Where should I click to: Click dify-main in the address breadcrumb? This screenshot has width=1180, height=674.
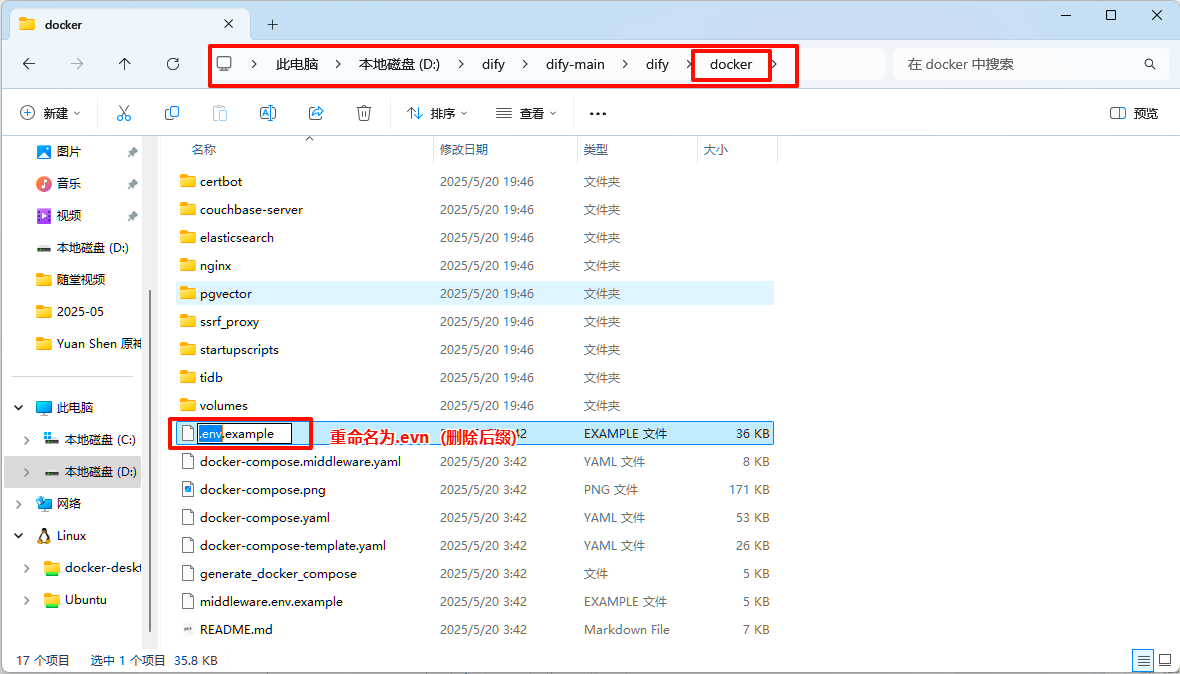click(575, 64)
